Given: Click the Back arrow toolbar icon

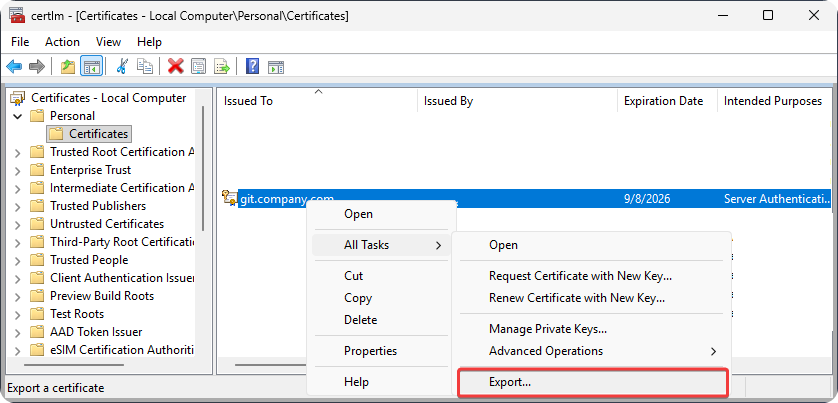Looking at the screenshot, I should tap(14, 67).
